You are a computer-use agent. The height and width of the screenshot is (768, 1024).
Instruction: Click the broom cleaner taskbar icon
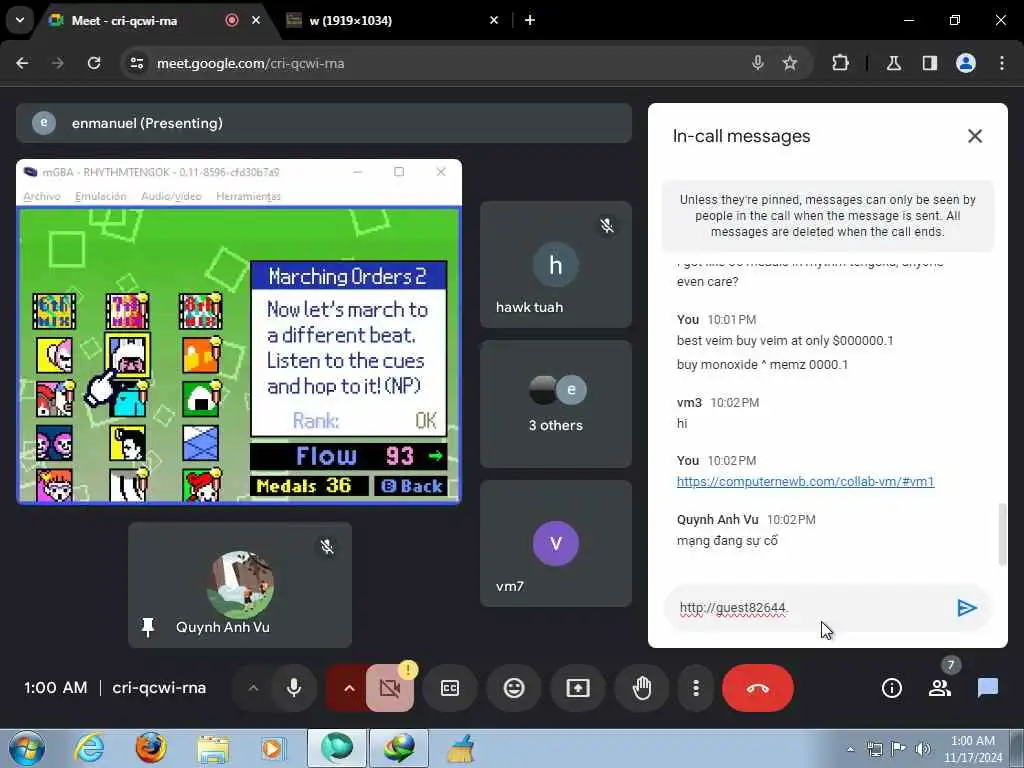point(460,748)
